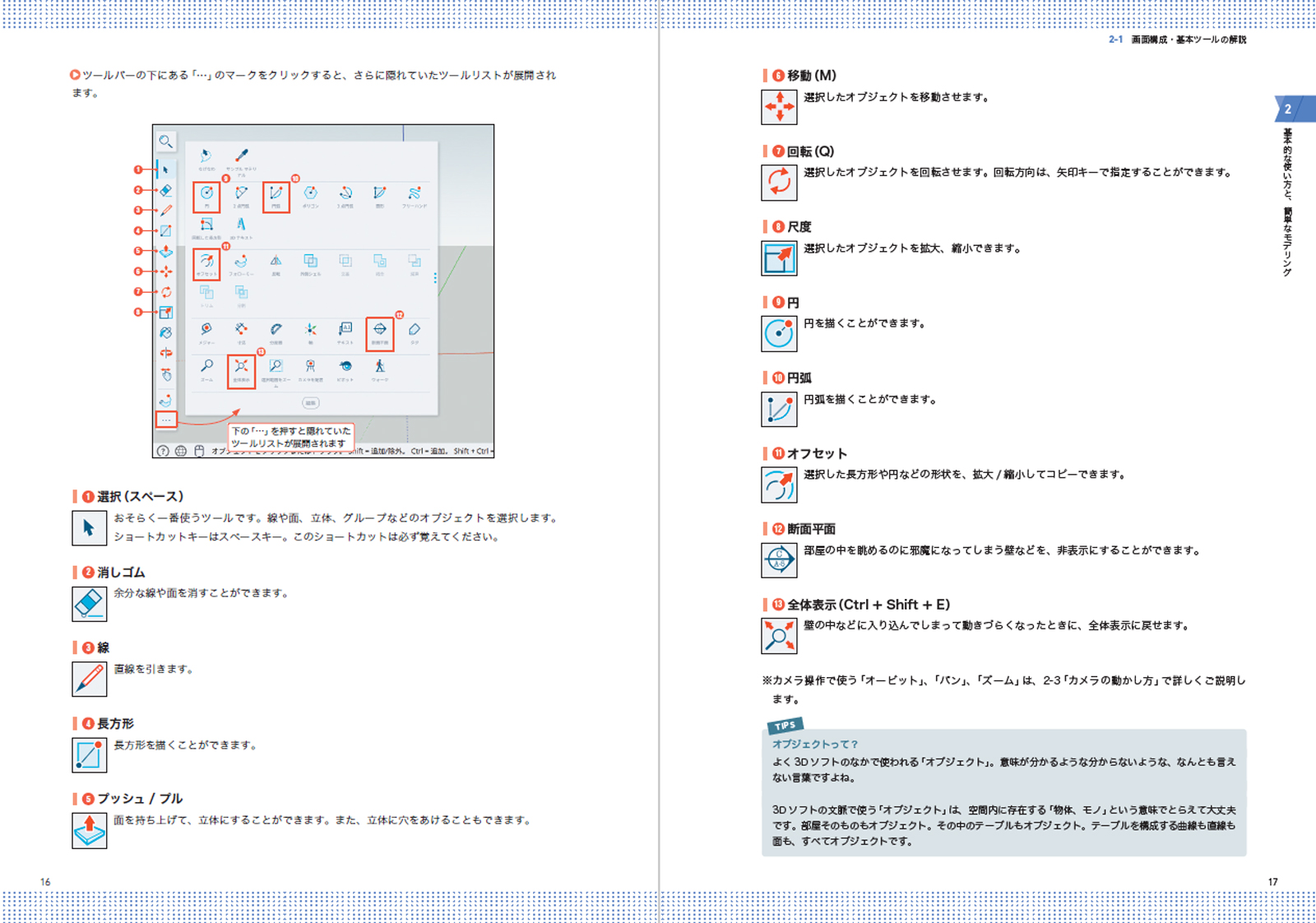Choose the Circle (円) tool in the expanded tool panel
1316x923 pixels.
[206, 195]
